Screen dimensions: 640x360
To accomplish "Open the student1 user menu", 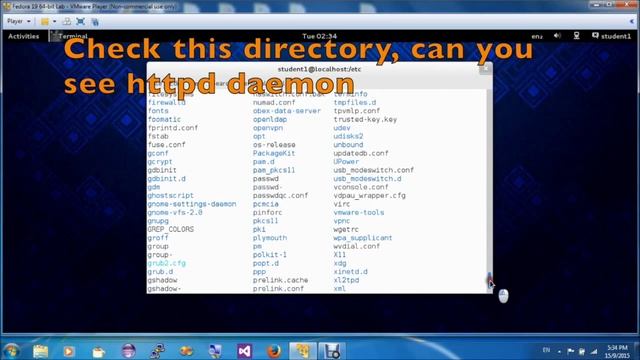I will click(x=611, y=36).
